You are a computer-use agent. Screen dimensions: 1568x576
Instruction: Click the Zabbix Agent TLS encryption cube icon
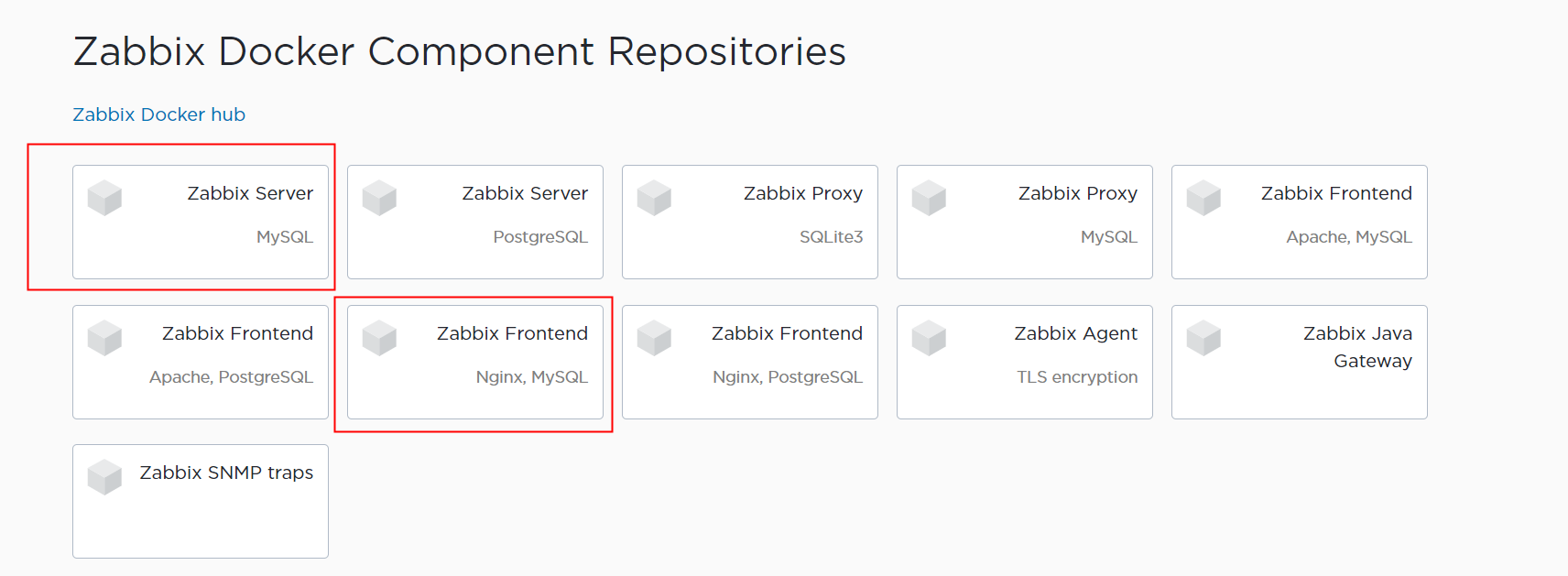(929, 337)
